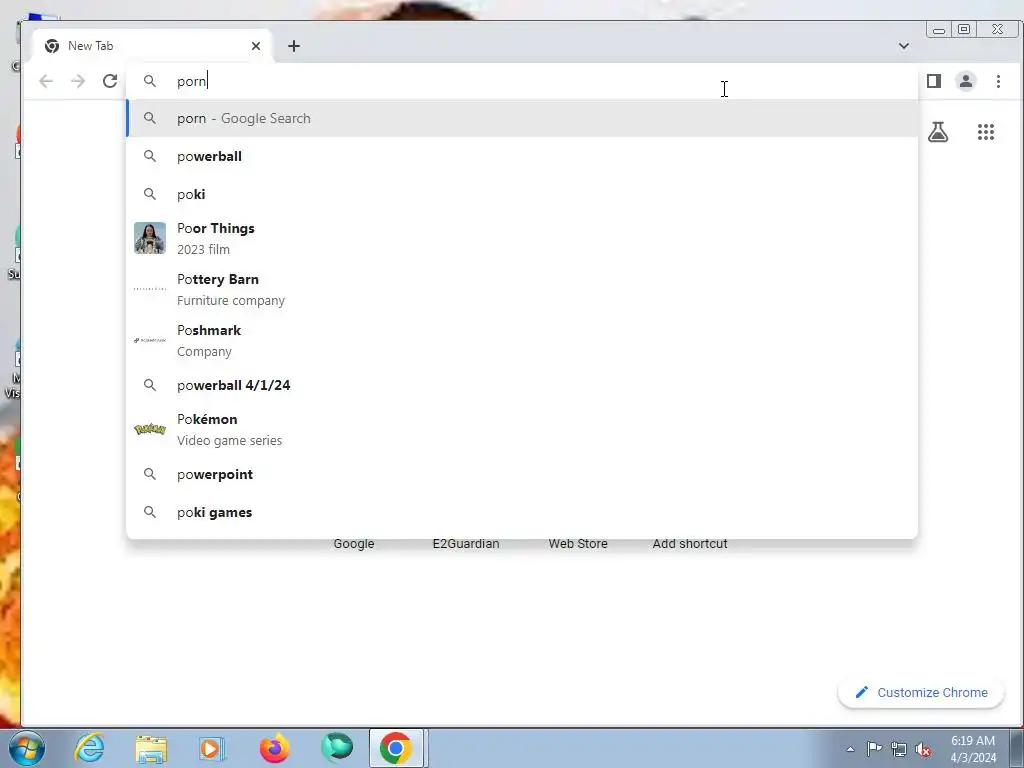Click into the address bar text field
The width and height of the screenshot is (1024, 768).
point(522,81)
